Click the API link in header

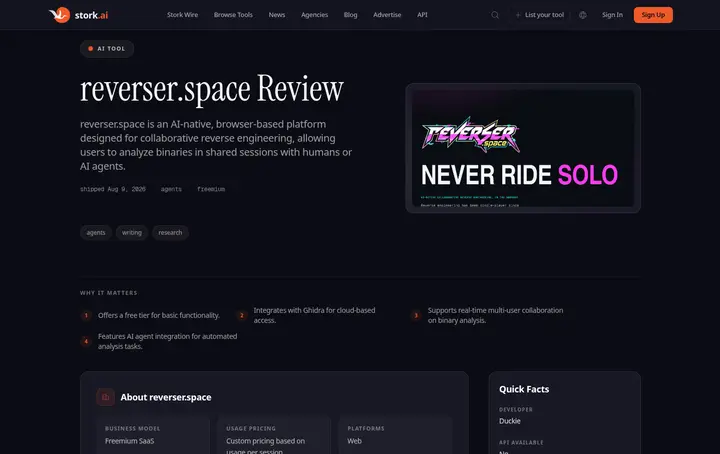tap(422, 15)
